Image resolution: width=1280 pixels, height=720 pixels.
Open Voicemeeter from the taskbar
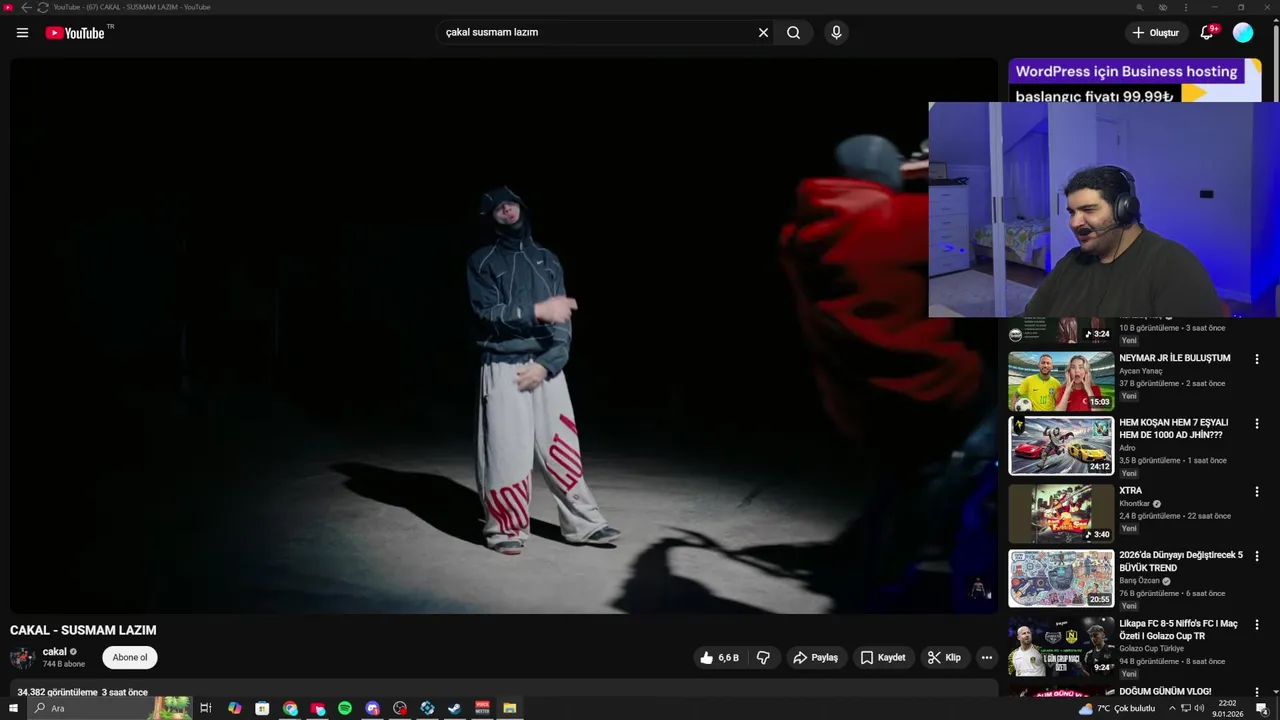[x=482, y=708]
